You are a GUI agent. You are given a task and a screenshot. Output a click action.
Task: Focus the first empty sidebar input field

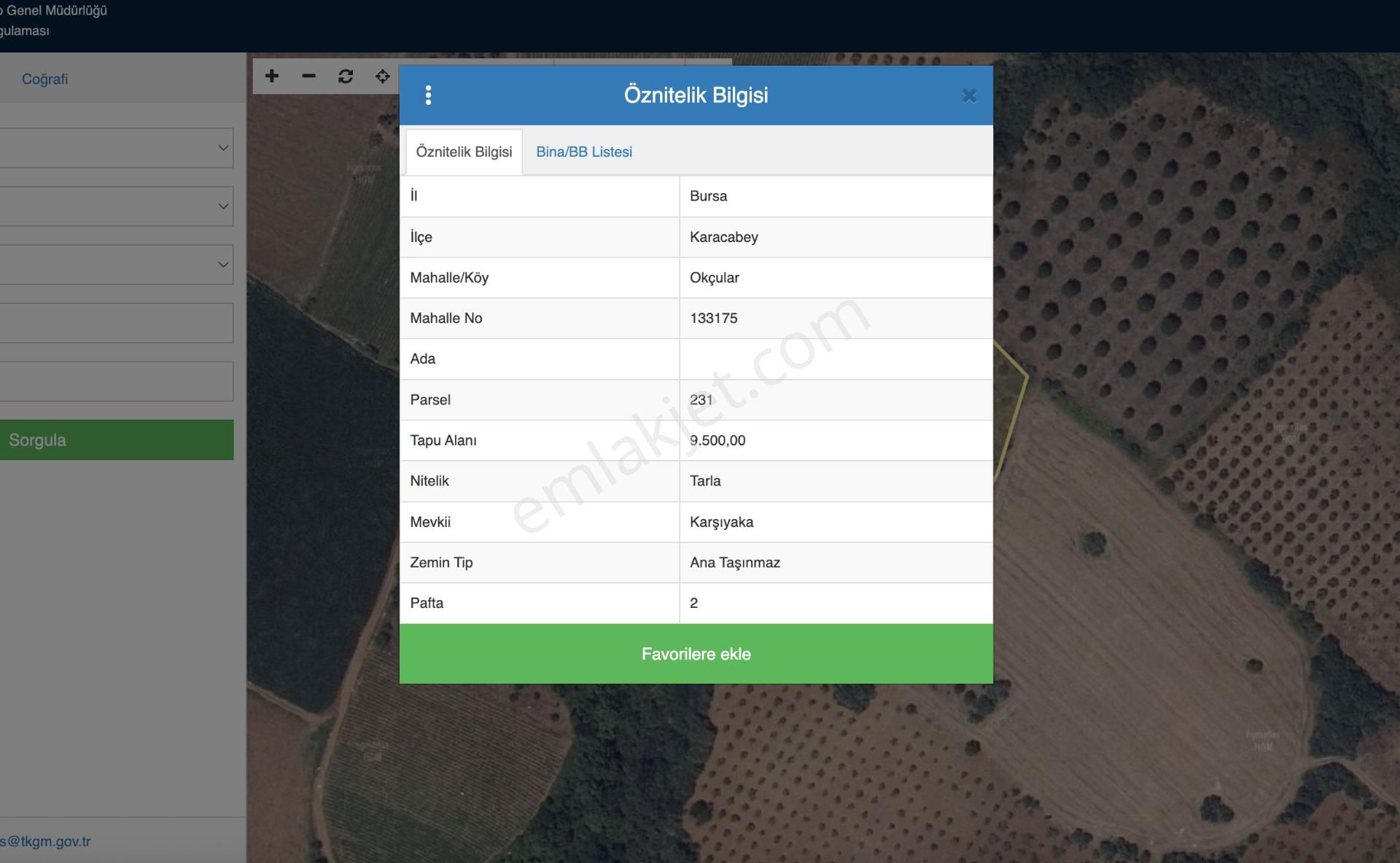pos(117,323)
